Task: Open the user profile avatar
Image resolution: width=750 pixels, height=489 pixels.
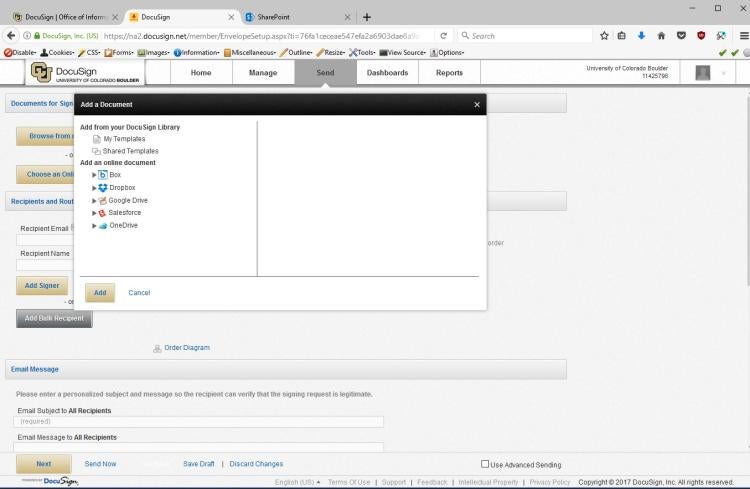Action: 703,73
